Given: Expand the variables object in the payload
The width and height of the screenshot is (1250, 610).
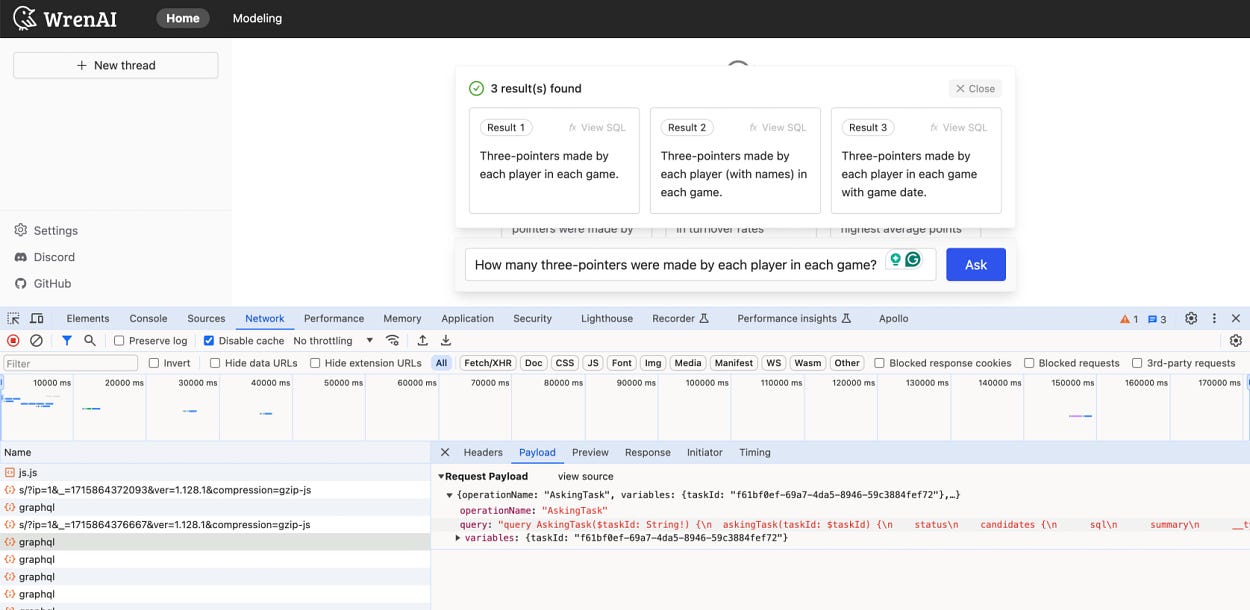Looking at the screenshot, I should (x=457, y=537).
